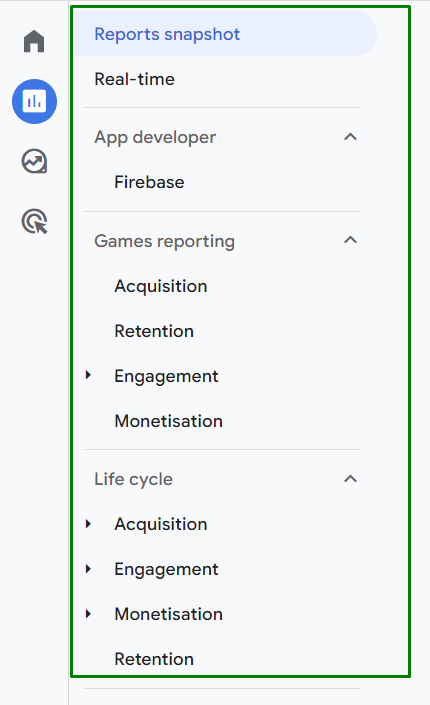Open the Firebase report

point(149,182)
